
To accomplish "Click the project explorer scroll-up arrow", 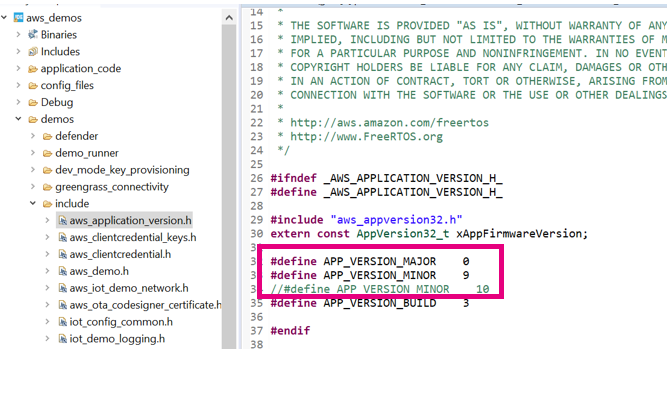I will (229, 18).
